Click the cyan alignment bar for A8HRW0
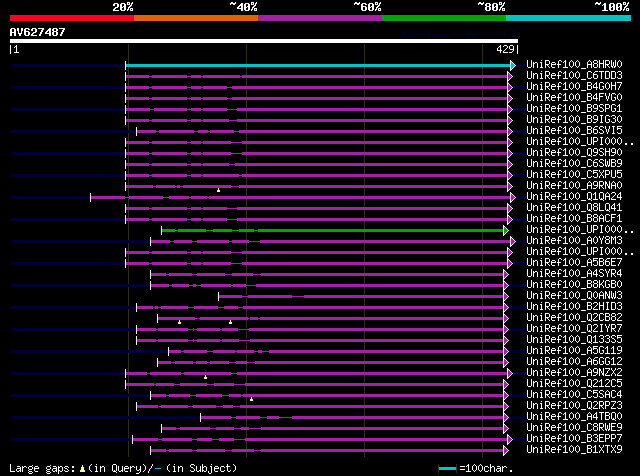The height and width of the screenshot is (476, 640). [318, 65]
